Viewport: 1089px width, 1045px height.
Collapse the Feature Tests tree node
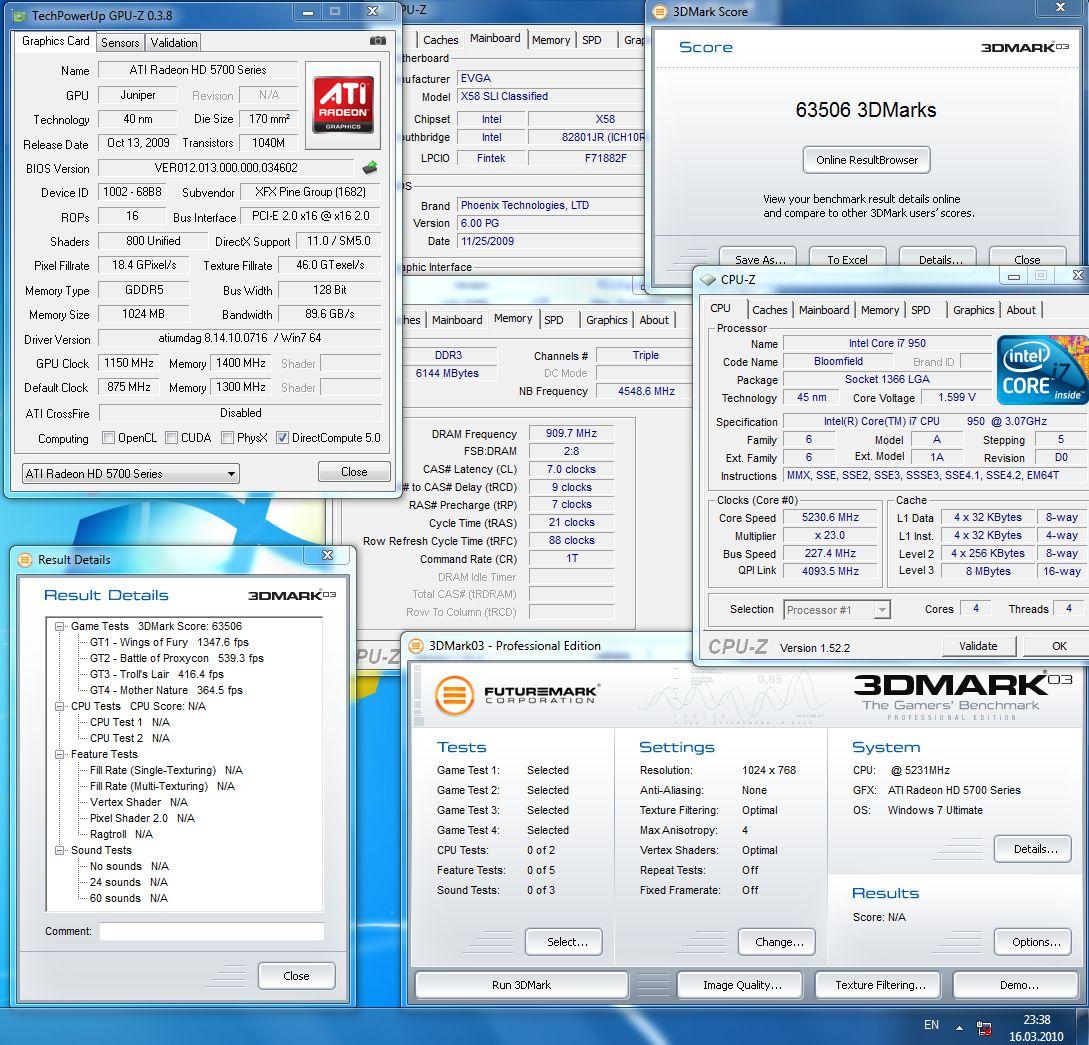tap(60, 754)
